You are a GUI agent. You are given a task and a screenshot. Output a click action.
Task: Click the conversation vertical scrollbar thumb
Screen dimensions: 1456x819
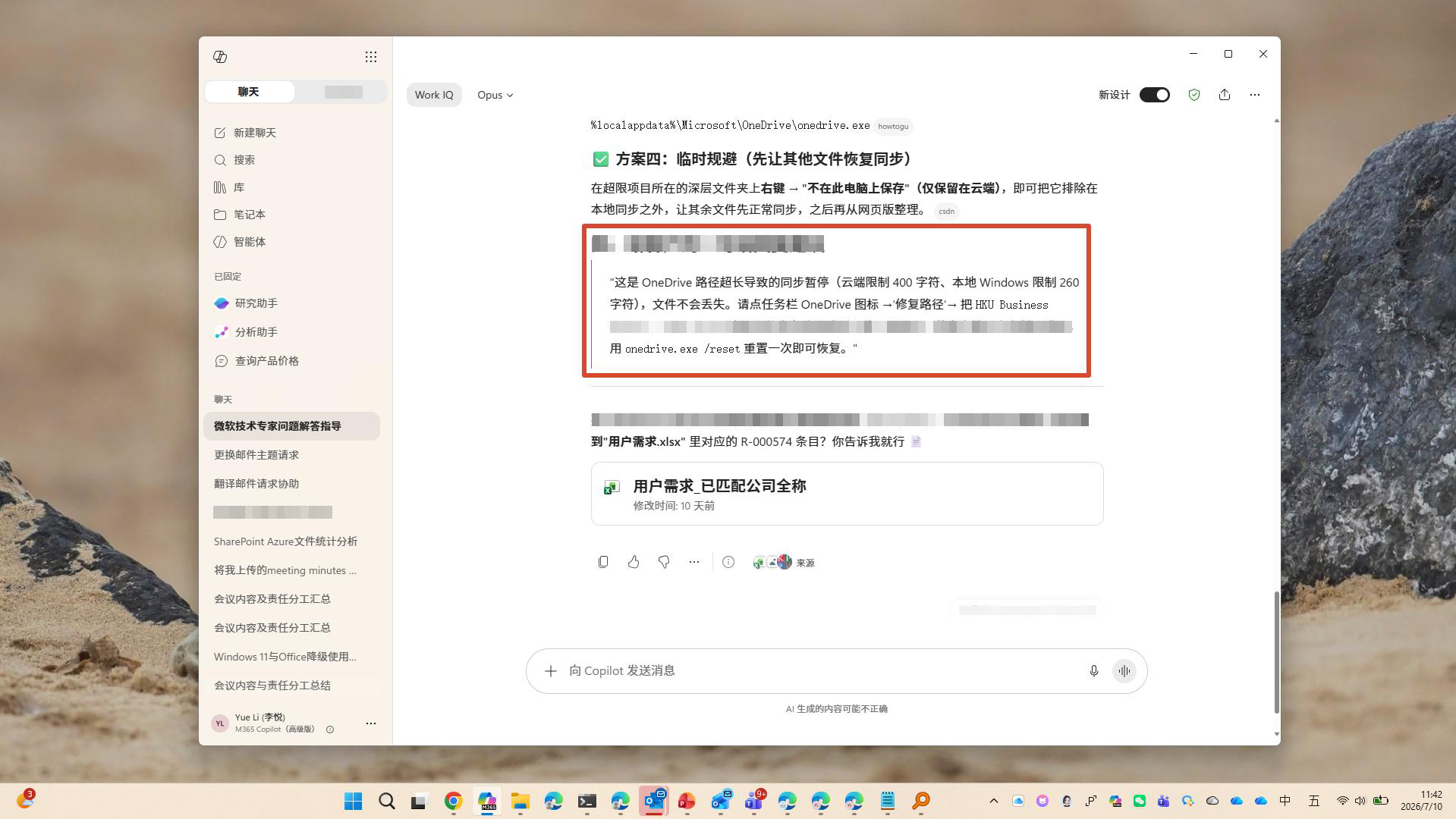point(1276,652)
